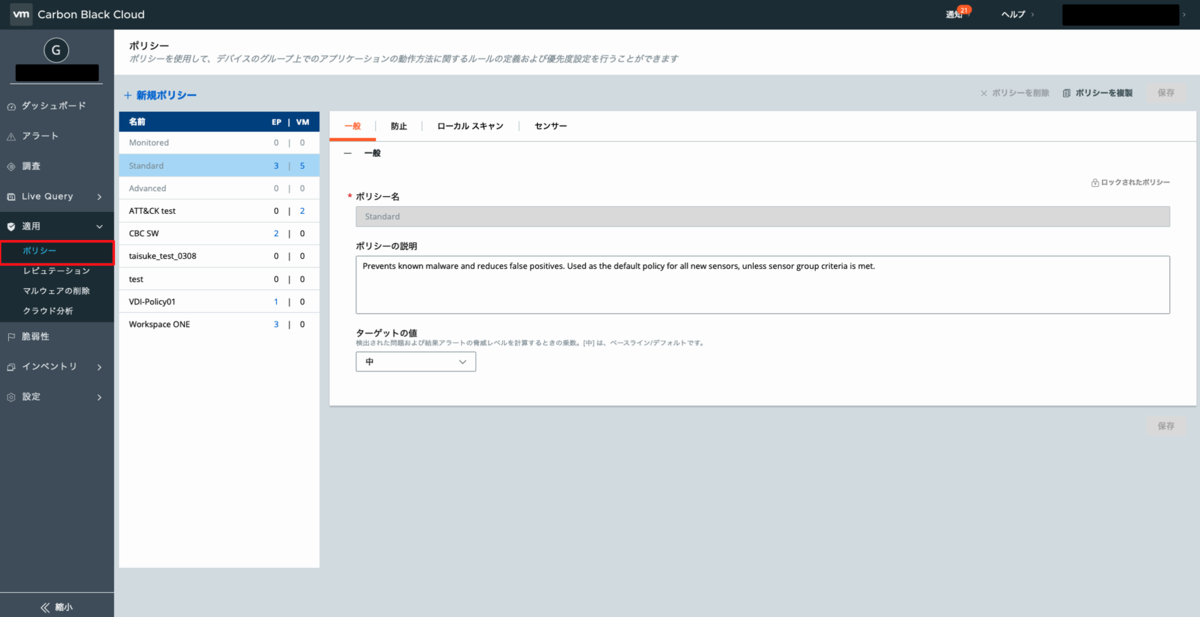Expand the インベントリ submenu

click(x=99, y=367)
